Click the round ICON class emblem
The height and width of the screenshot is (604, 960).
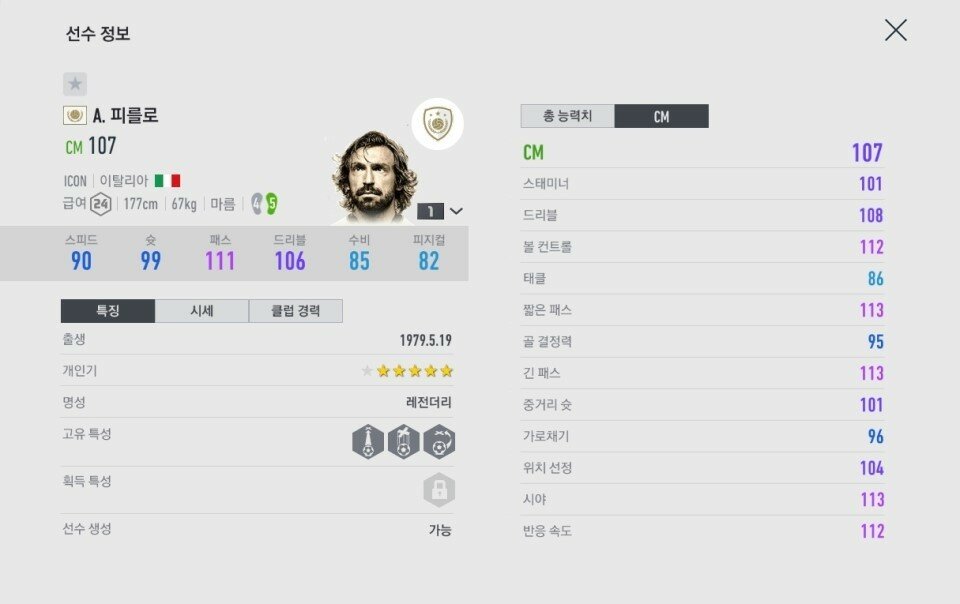[437, 124]
